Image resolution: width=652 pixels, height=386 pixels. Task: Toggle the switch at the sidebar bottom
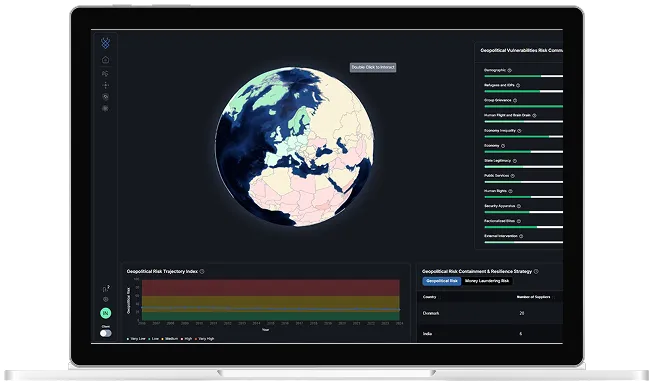click(106, 333)
